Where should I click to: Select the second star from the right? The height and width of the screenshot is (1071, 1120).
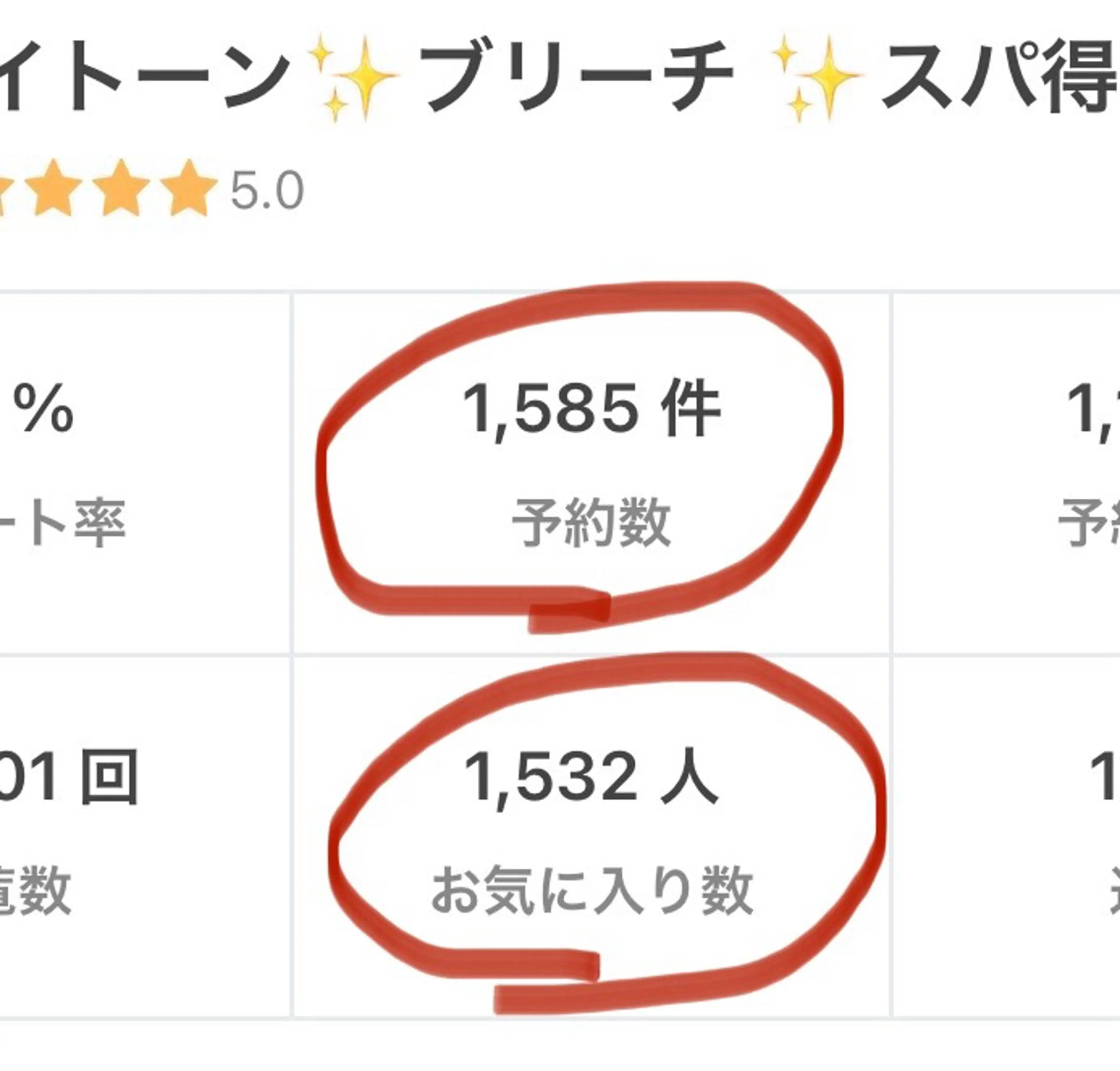coord(121,189)
